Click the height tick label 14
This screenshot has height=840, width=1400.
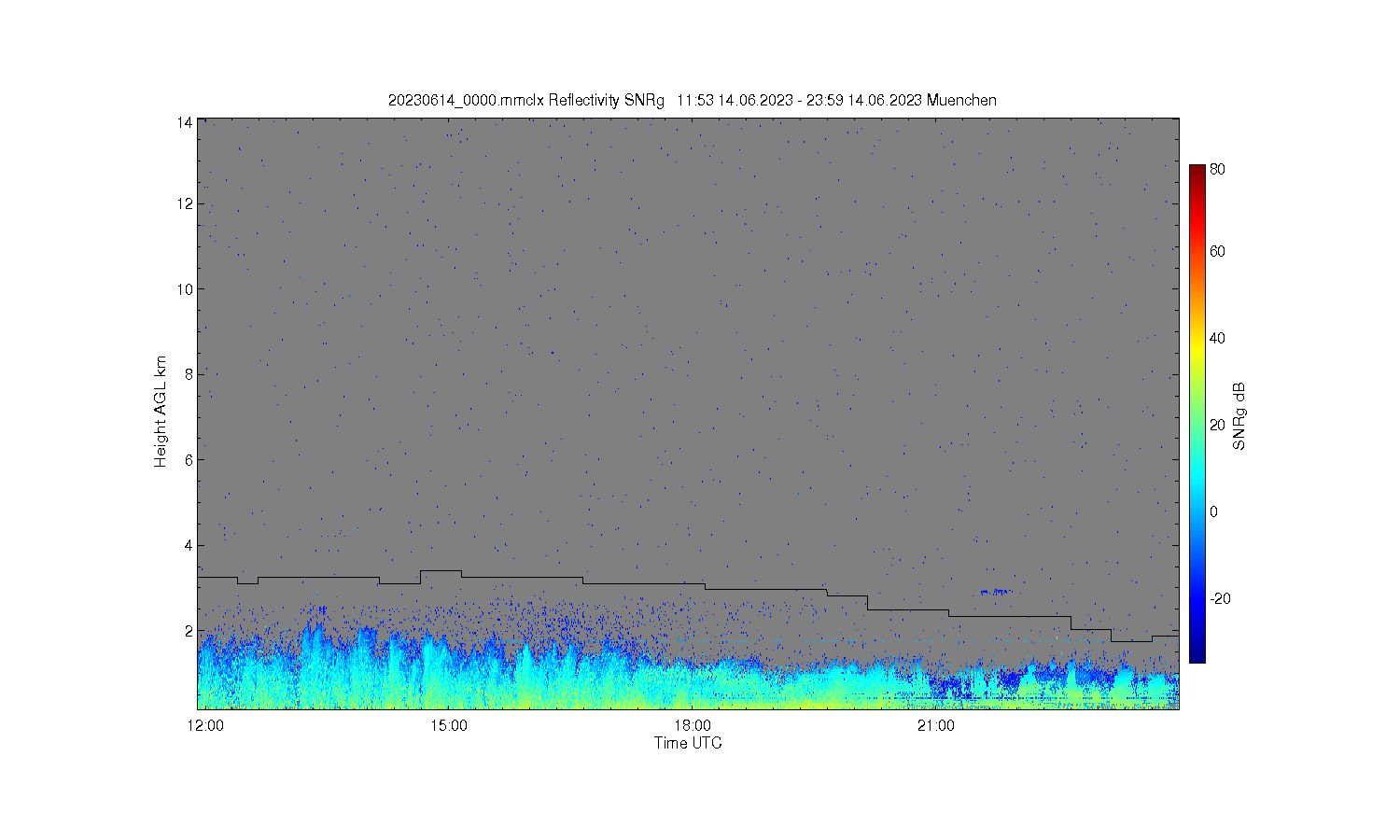[185, 122]
